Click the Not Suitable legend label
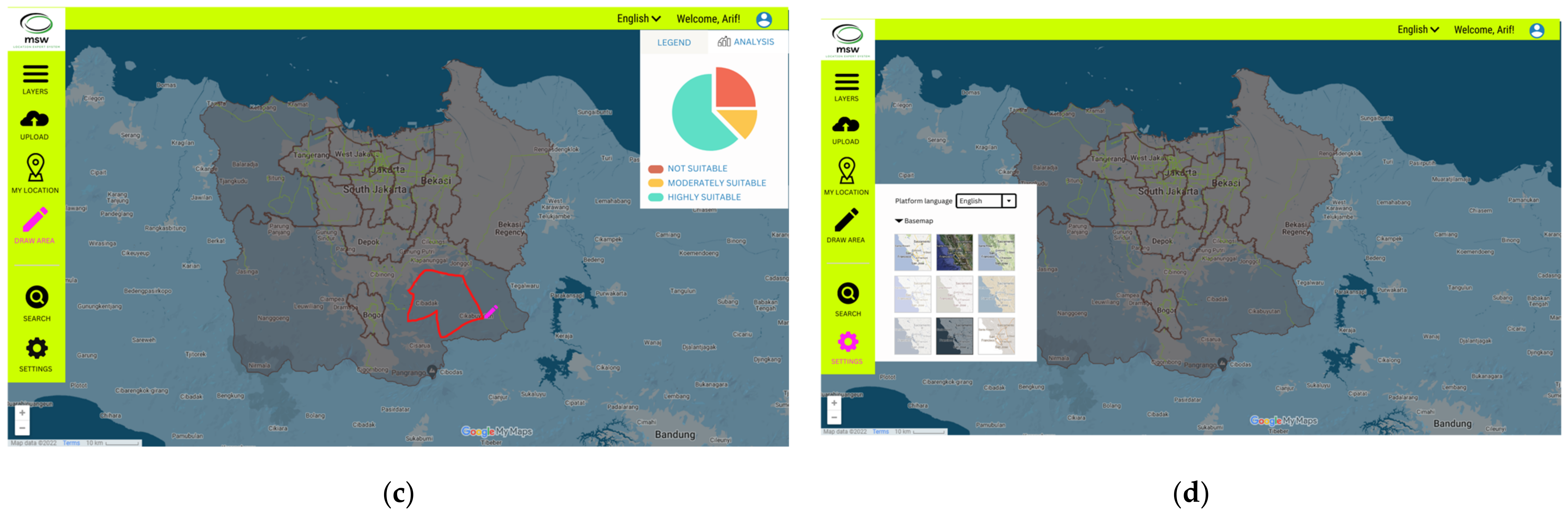The image size is (1568, 518). (697, 169)
